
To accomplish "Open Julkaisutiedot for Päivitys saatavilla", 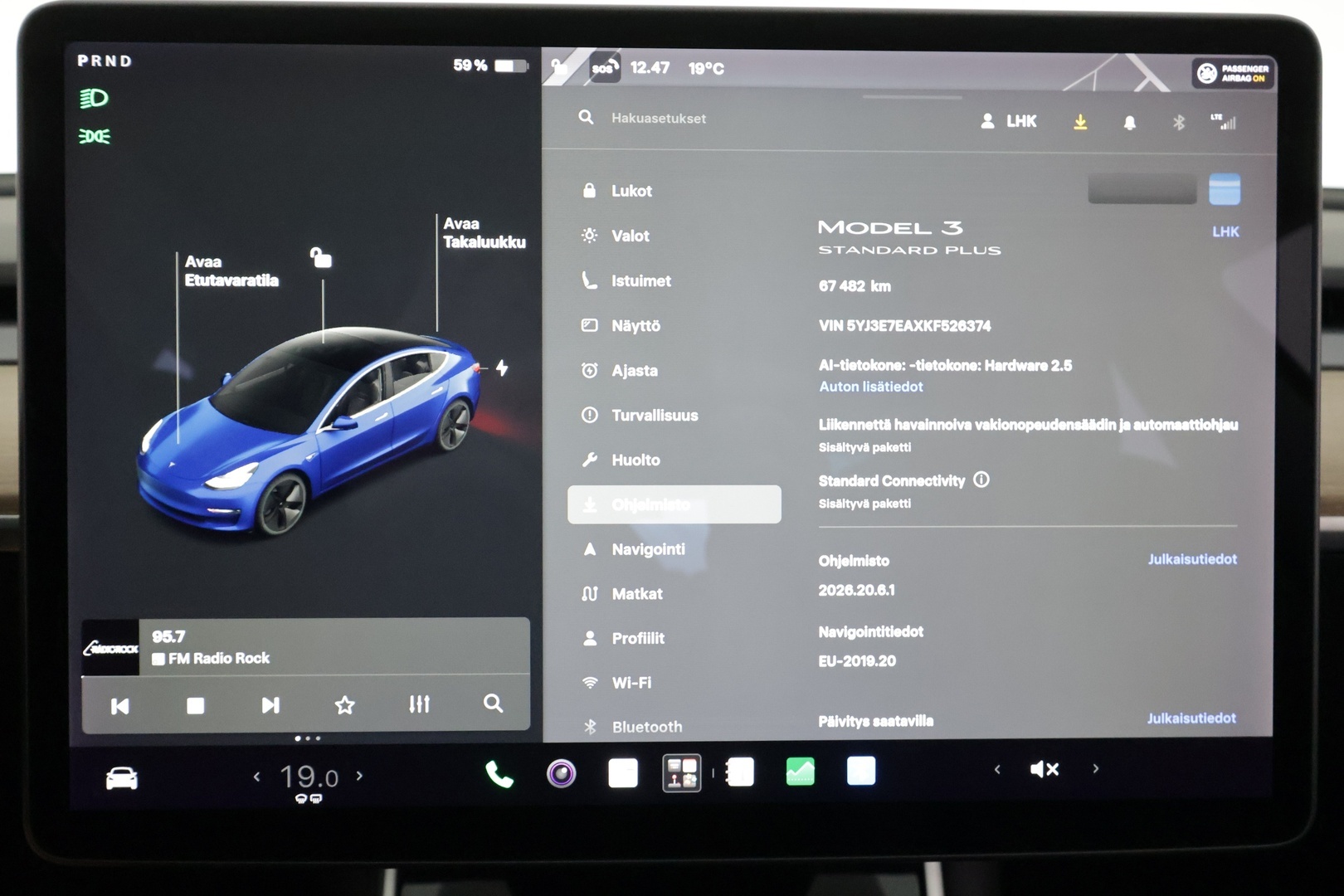I will tap(1191, 718).
